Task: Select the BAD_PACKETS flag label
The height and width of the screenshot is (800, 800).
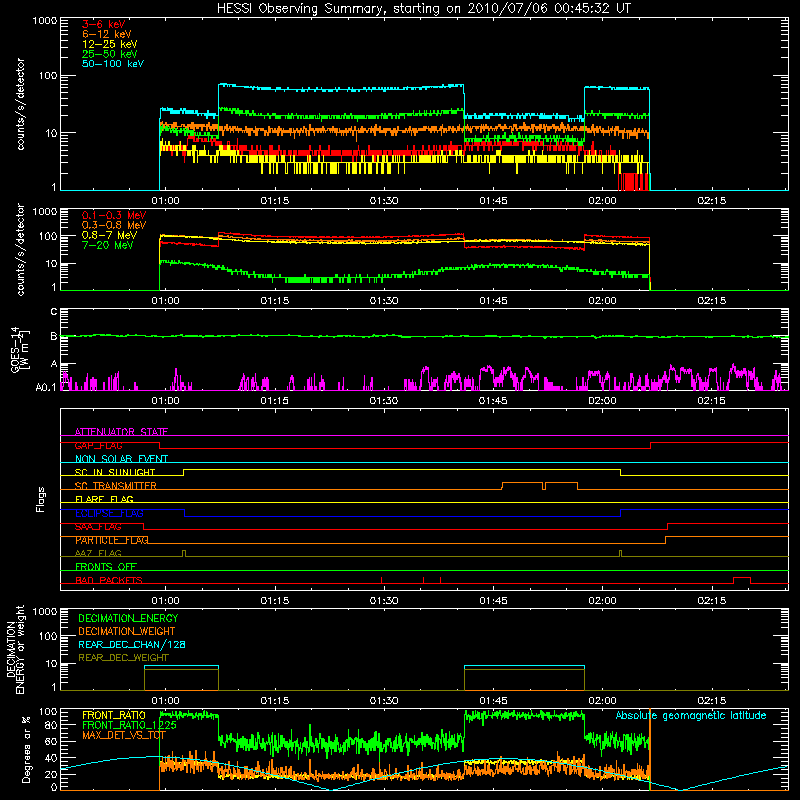Action: (109, 580)
